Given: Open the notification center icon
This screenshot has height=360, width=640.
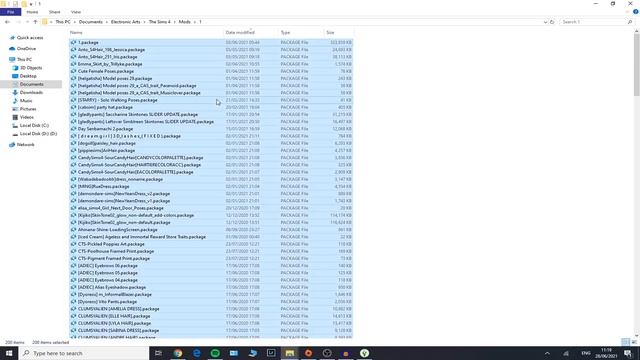Looking at the screenshot, I should pyautogui.click(x=628, y=353).
